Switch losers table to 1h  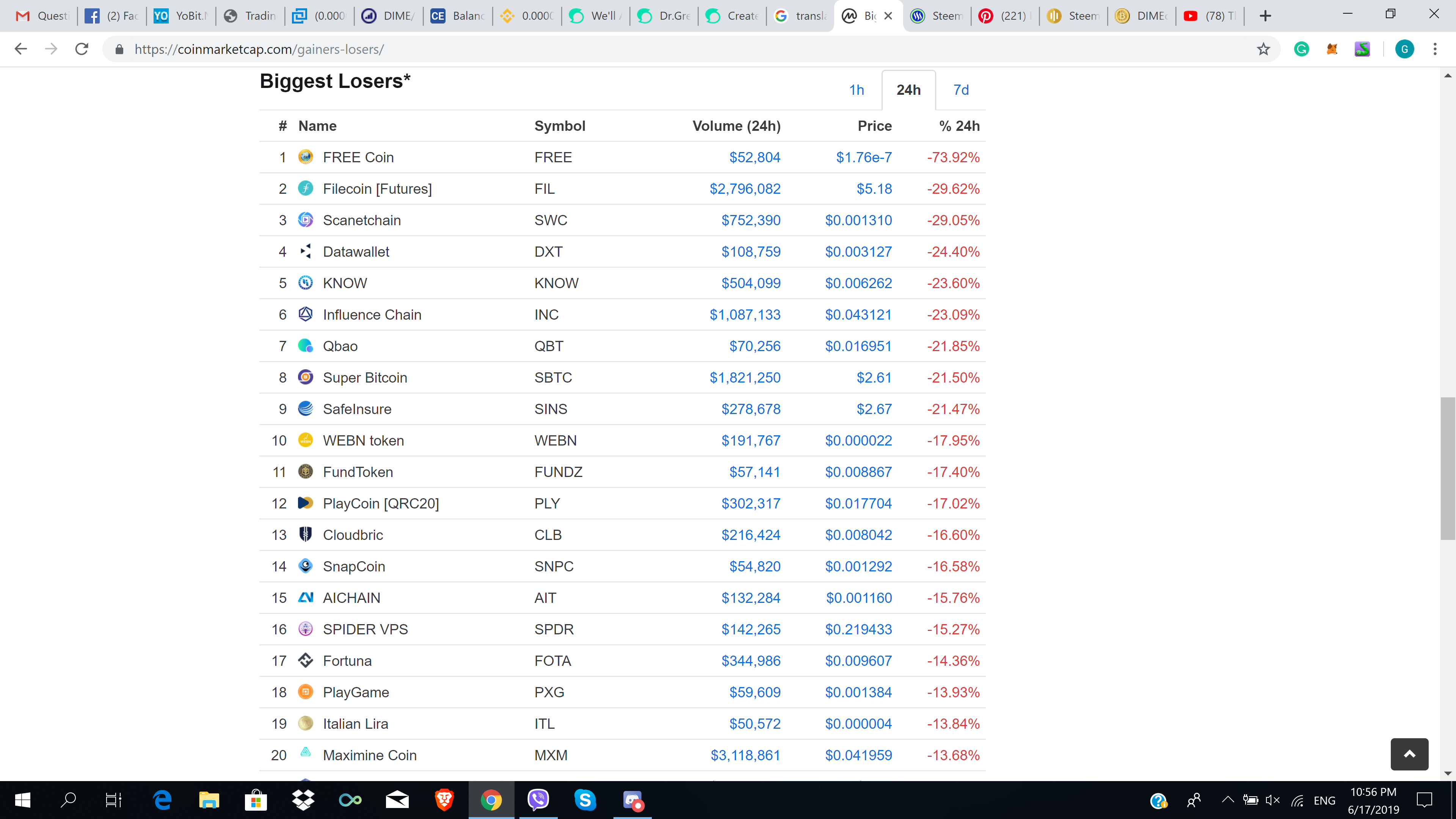point(856,90)
